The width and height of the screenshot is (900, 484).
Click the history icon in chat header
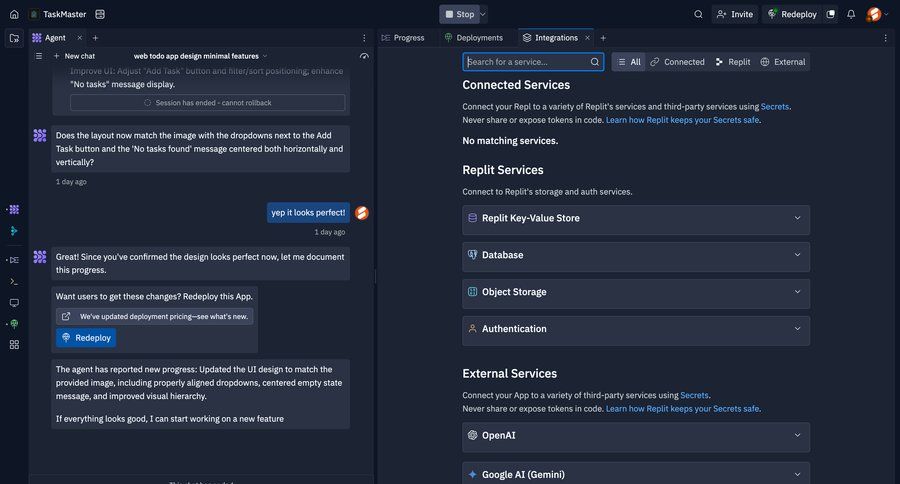coord(364,56)
